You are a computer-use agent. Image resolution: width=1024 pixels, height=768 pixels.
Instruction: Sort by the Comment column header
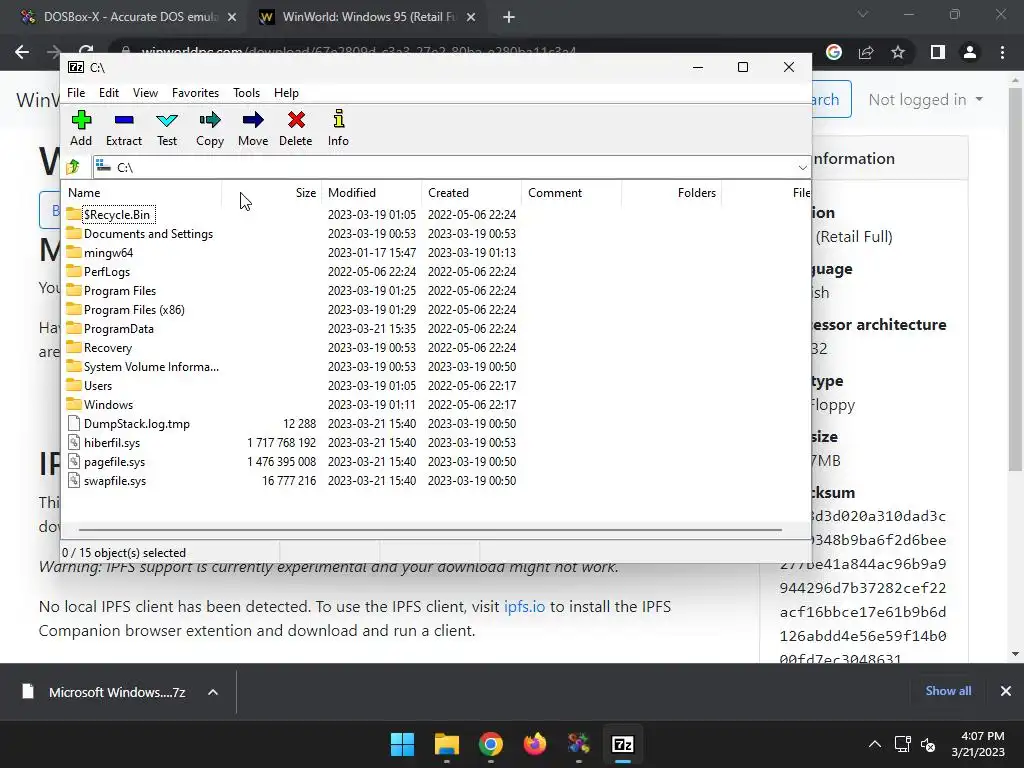[571, 193]
